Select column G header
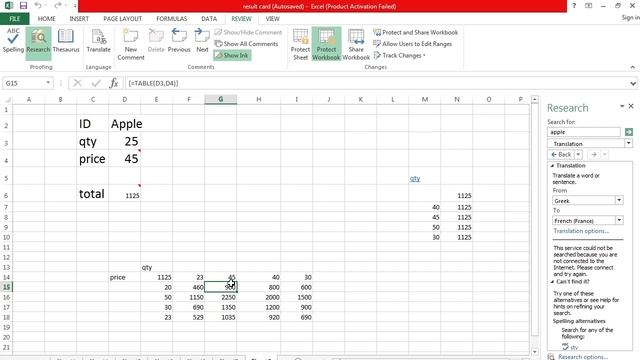This screenshot has height=360, width=640. (220, 99)
